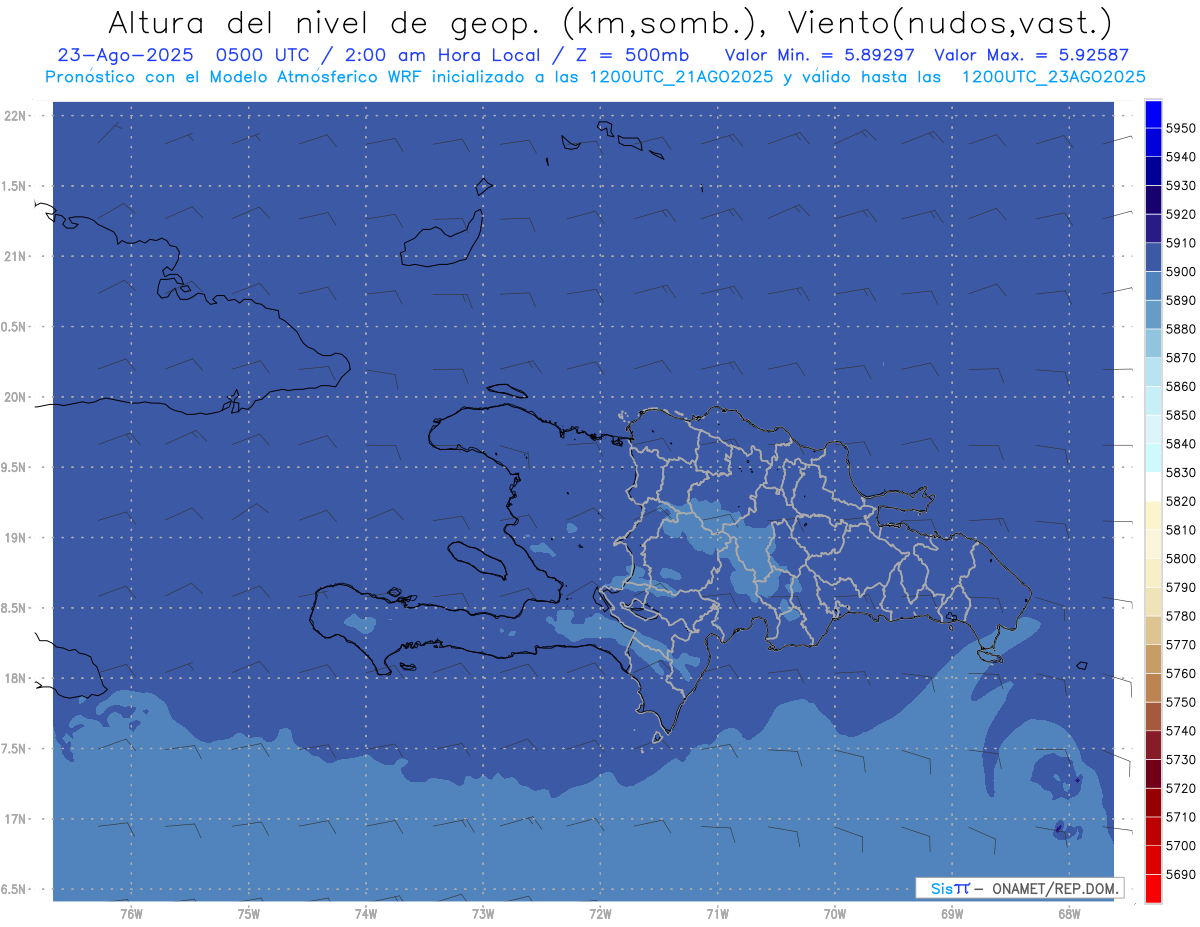
Task: Click the '68W' longitude label
Action: [1068, 913]
